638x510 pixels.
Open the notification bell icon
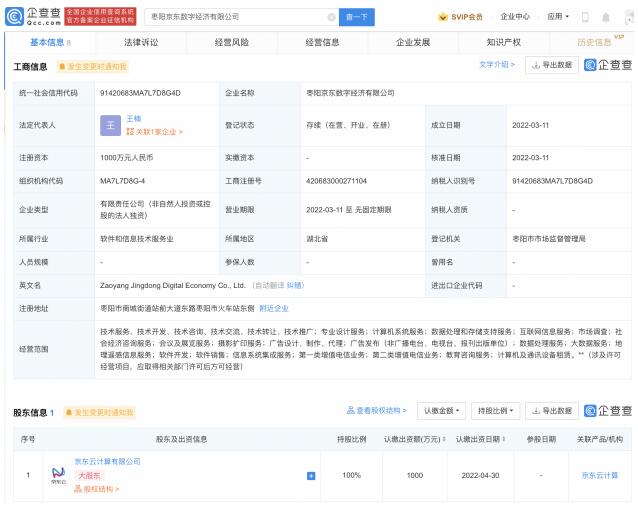[608, 17]
